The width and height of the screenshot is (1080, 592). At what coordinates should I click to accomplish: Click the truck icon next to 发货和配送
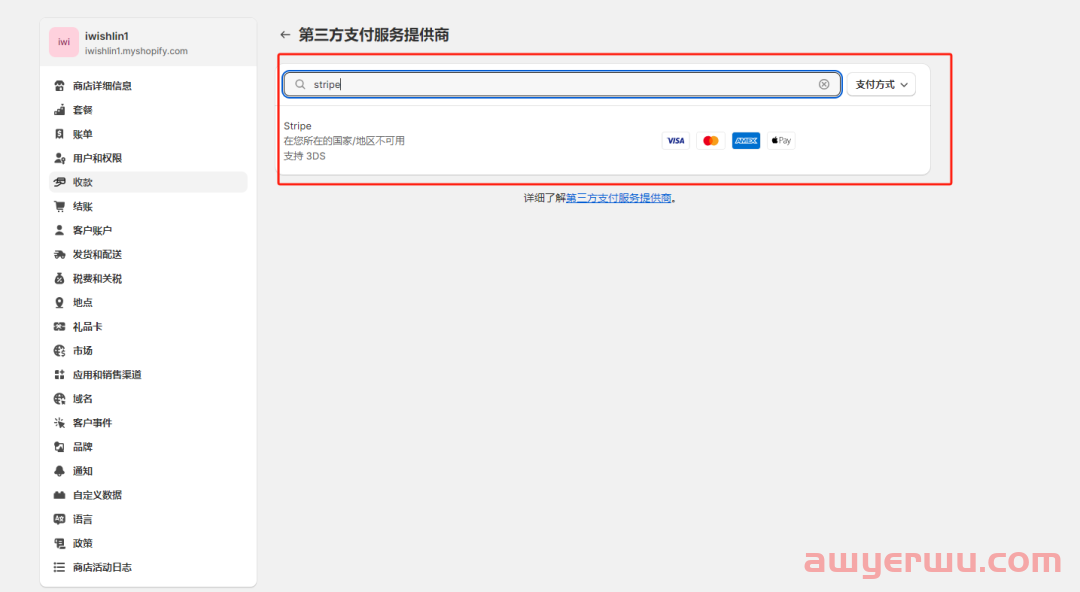pyautogui.click(x=59, y=254)
